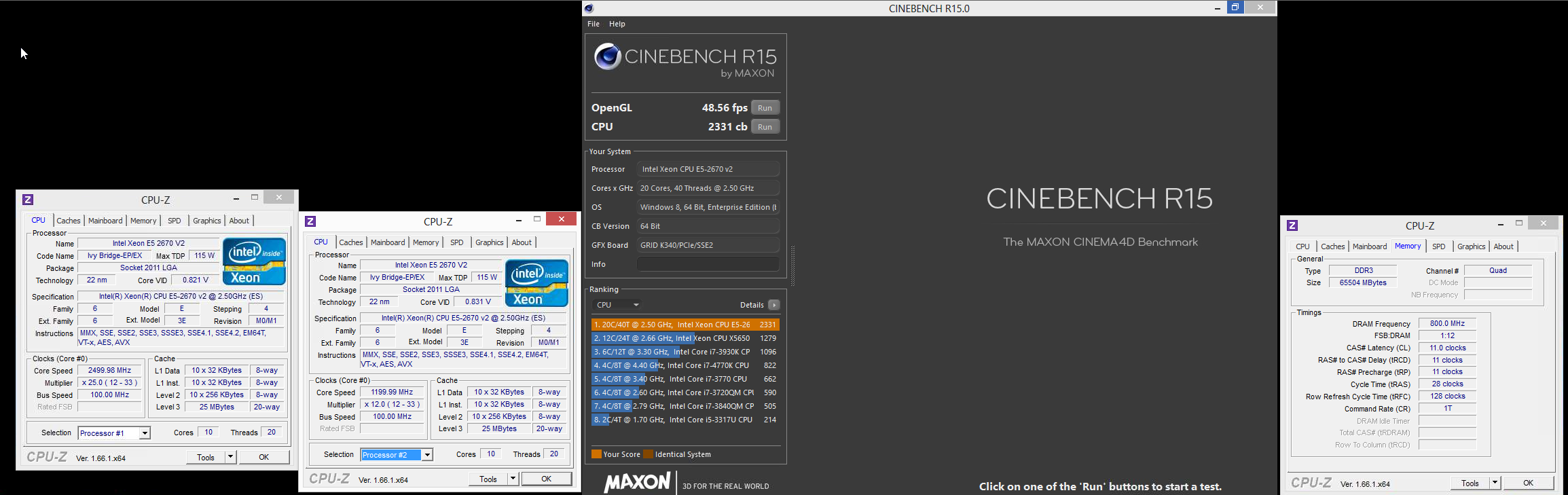Switch to SPD tab in Processor #1 window
Viewport: 1568px width, 495px height.
click(x=175, y=221)
